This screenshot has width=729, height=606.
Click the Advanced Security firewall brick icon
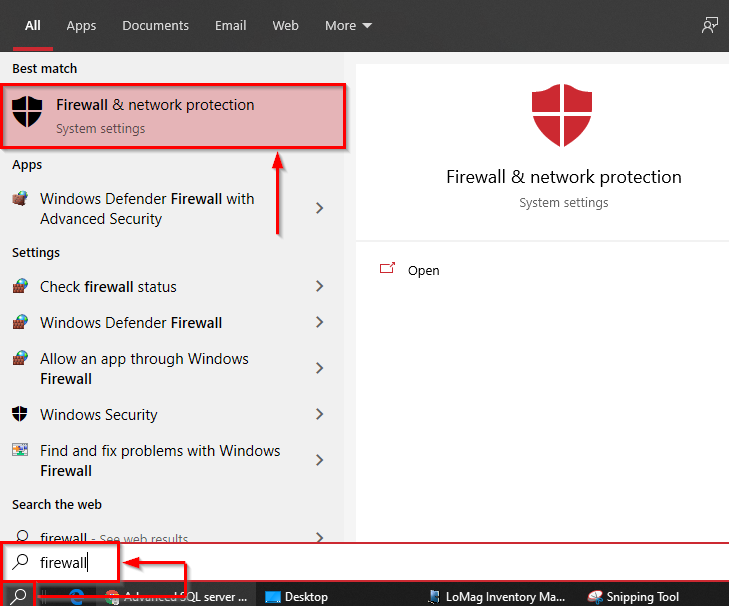tap(20, 199)
